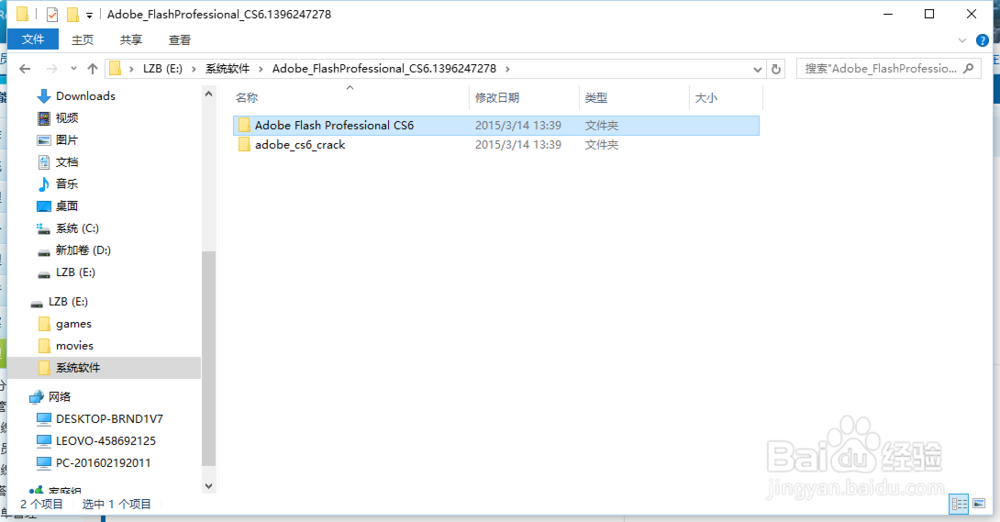Click the PC-201602192011 computer icon
The height and width of the screenshot is (522, 1000).
[43, 463]
